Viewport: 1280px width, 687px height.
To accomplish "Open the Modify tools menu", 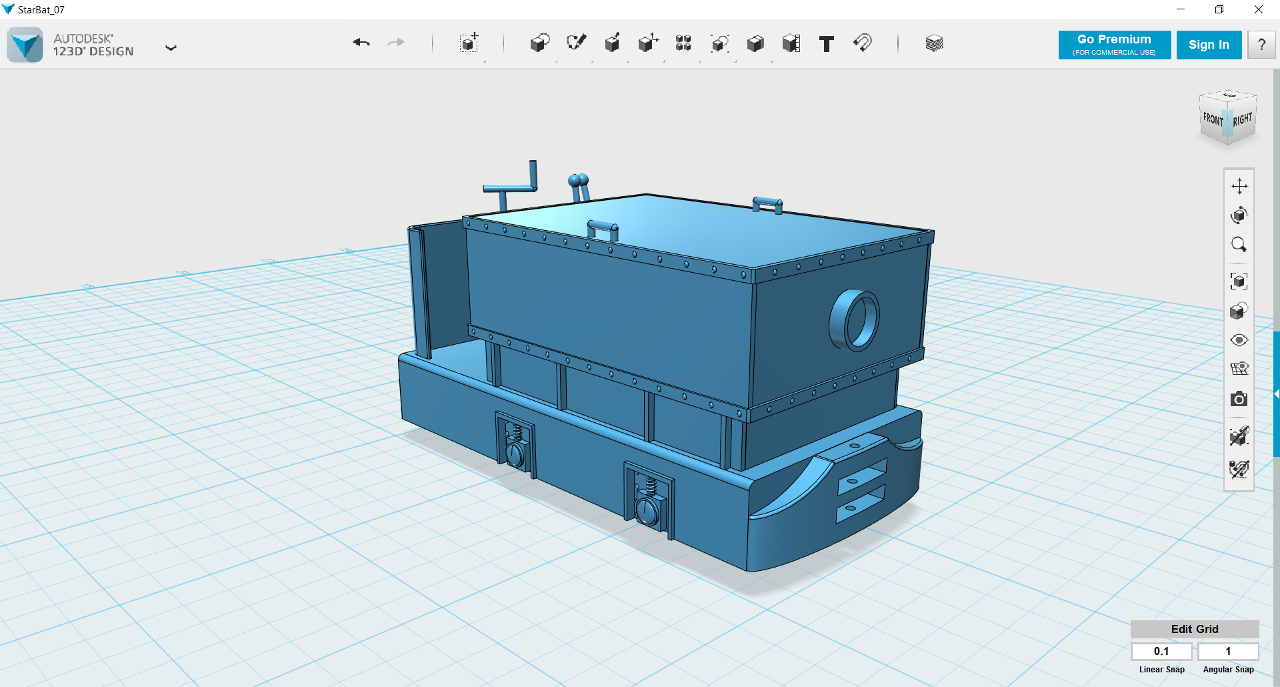I will (x=648, y=43).
